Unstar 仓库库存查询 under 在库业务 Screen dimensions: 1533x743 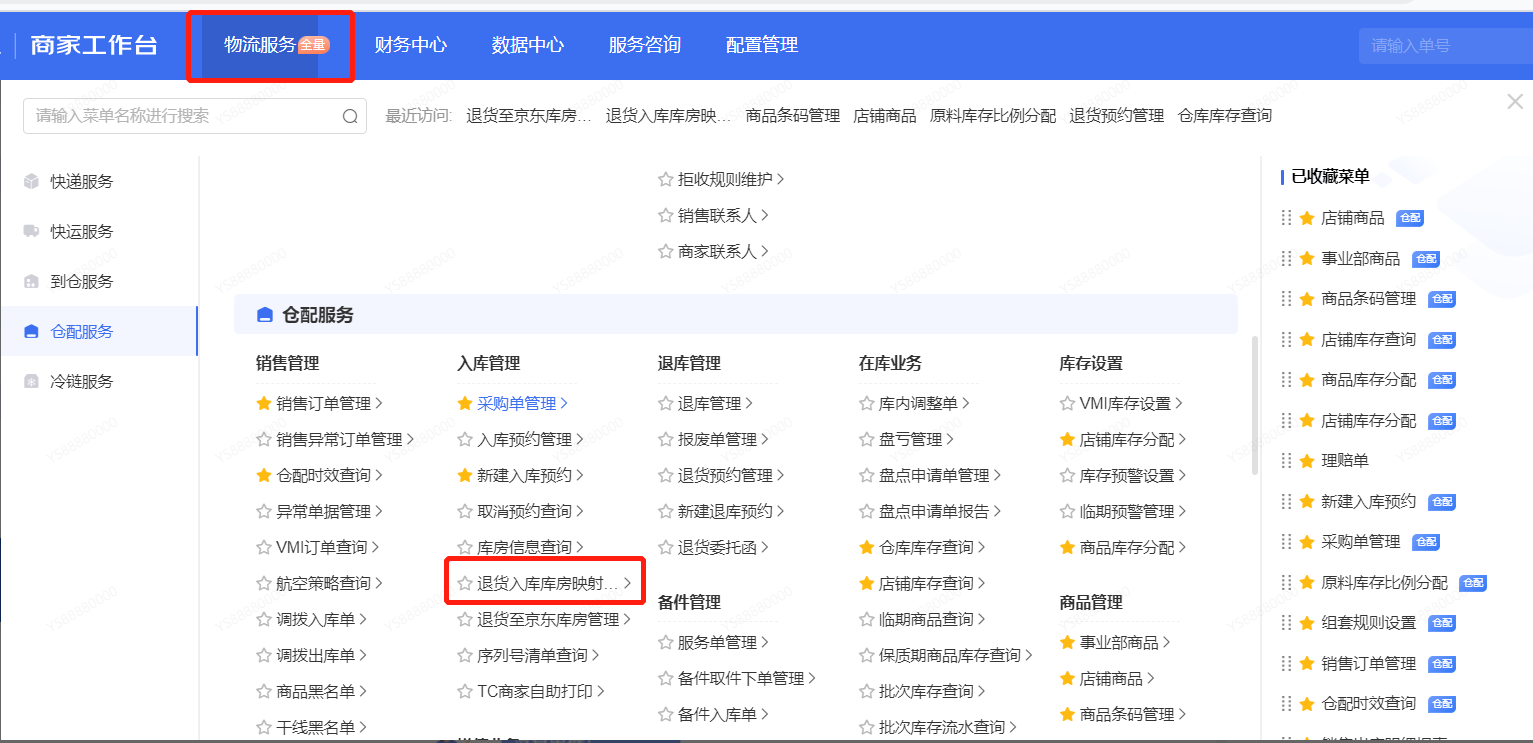click(867, 548)
